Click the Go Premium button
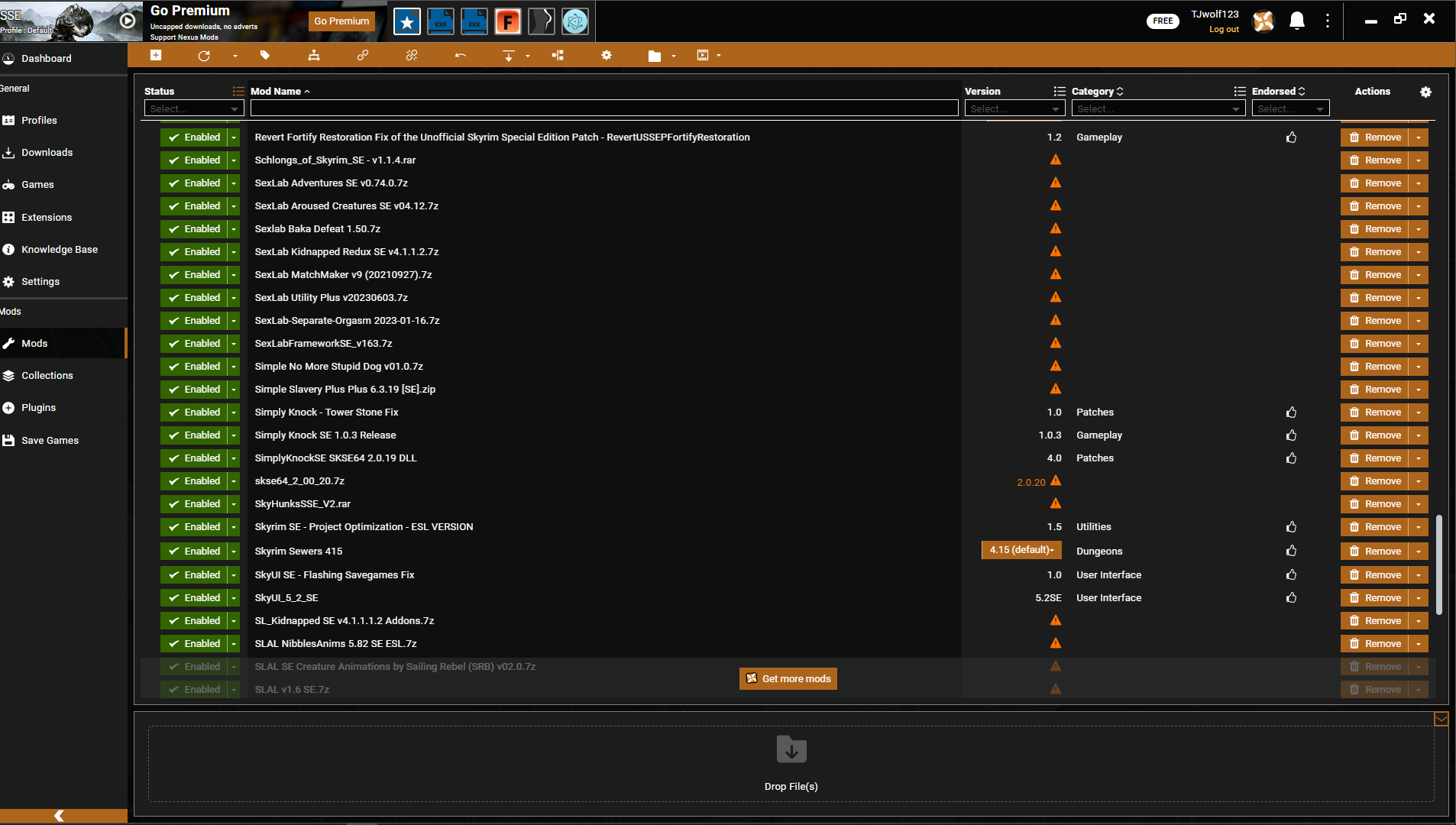This screenshot has width=1456, height=825. pos(341,21)
